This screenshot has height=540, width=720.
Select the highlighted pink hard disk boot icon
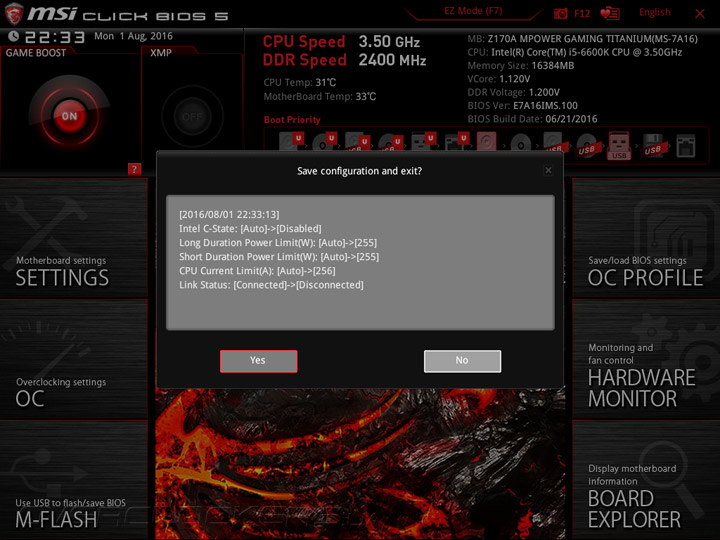pyautogui.click(x=486, y=141)
